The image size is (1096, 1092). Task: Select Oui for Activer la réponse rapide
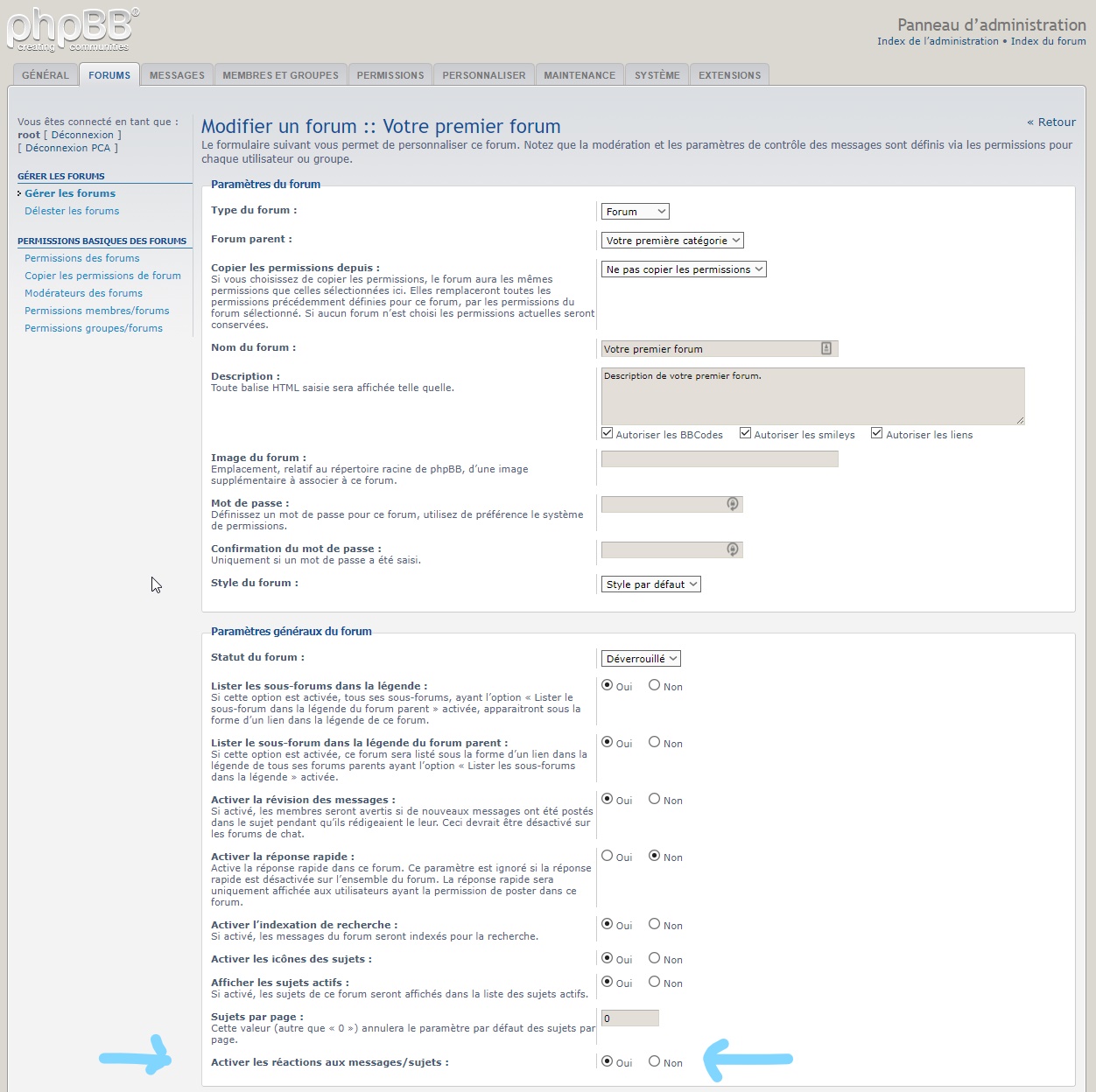point(607,856)
